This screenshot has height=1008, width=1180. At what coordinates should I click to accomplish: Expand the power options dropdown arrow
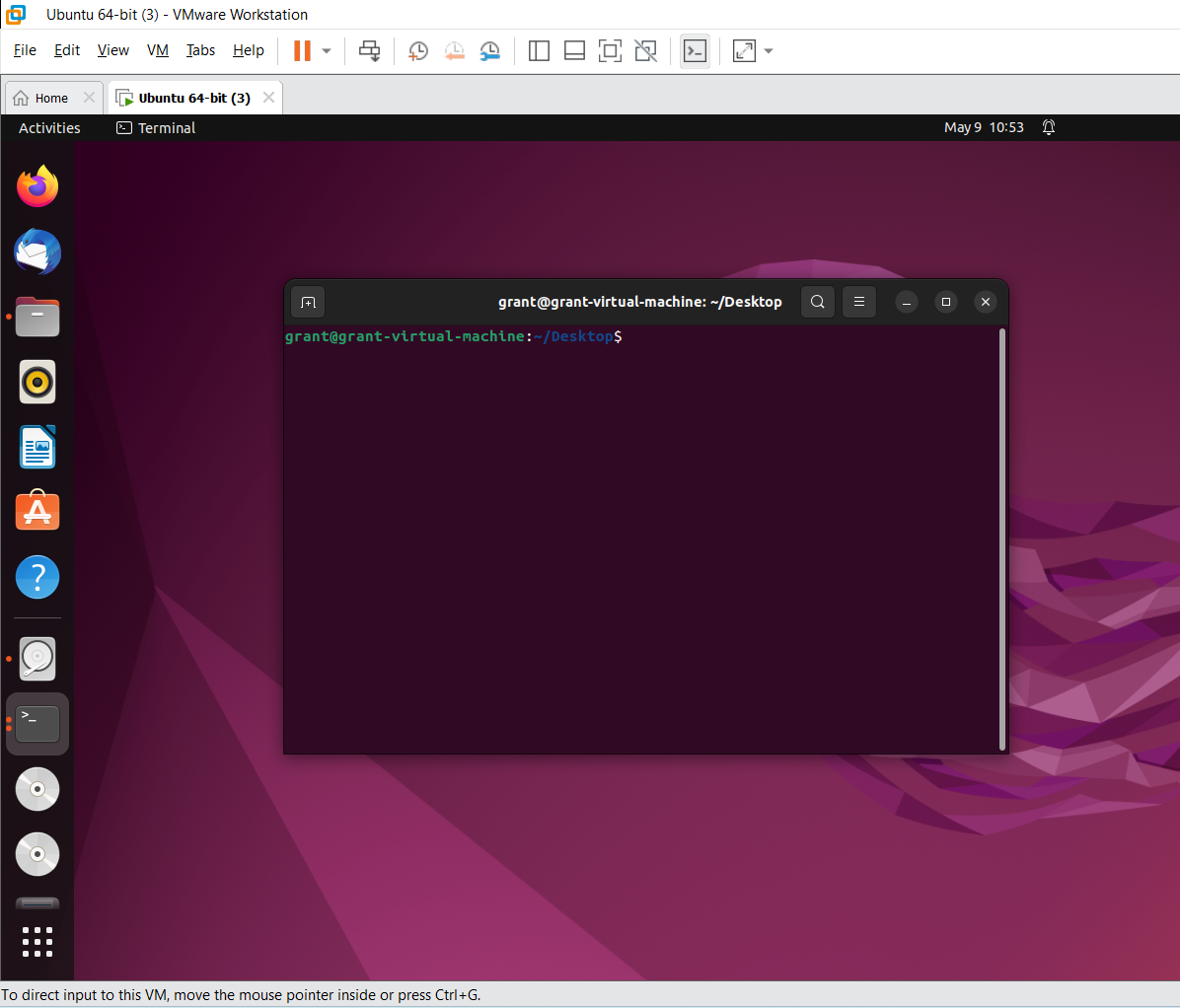326,50
